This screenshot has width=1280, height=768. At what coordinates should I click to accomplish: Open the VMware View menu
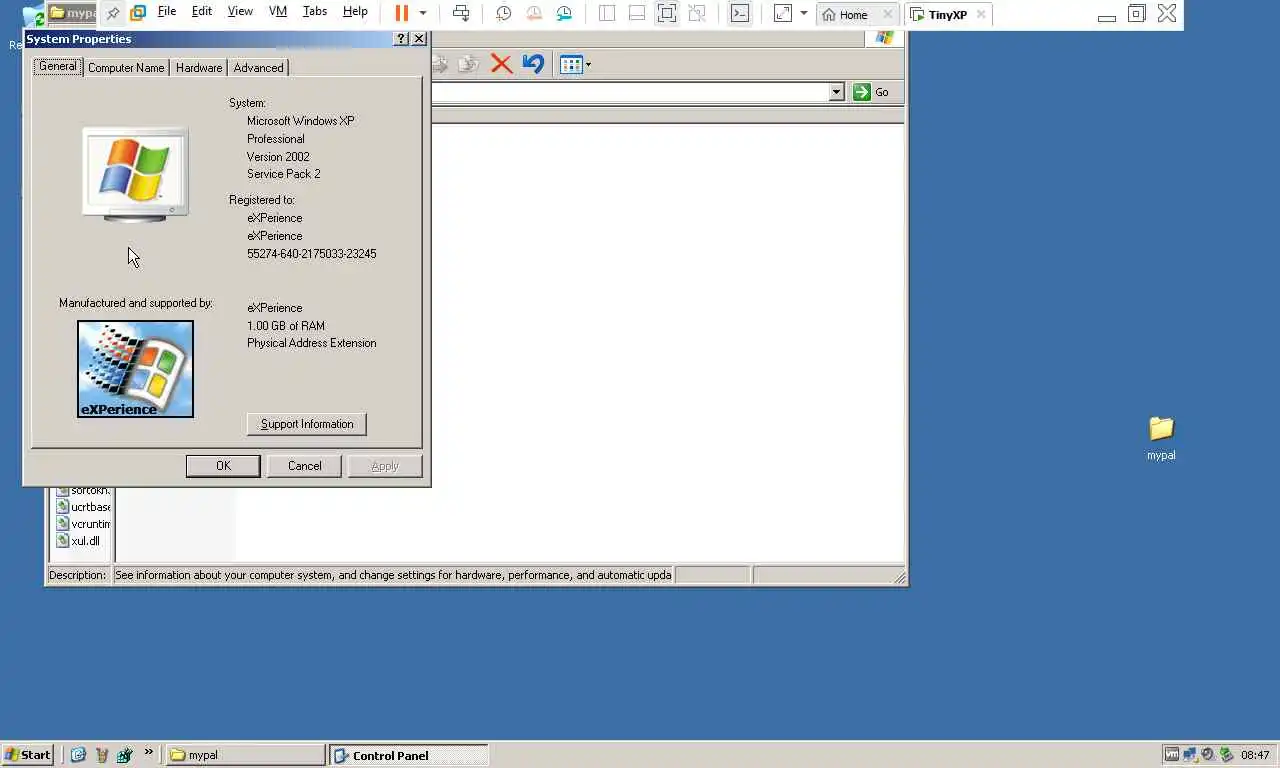pyautogui.click(x=240, y=11)
